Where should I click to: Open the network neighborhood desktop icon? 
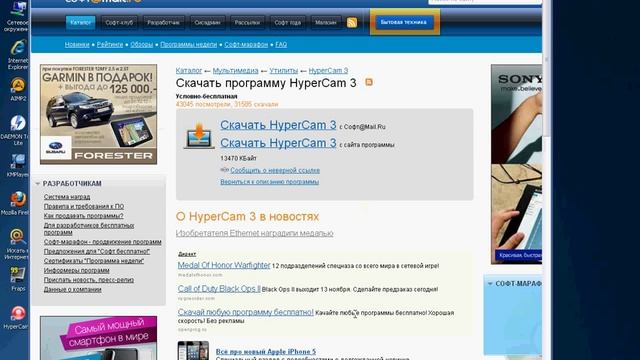tap(18, 16)
